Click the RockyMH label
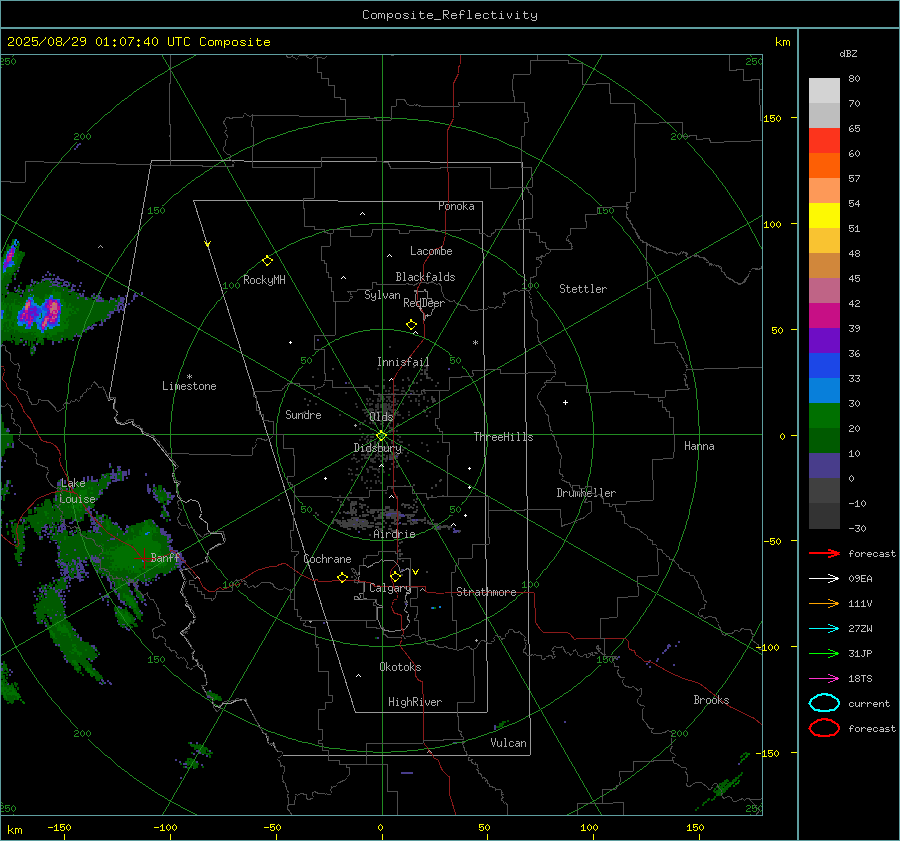Screen dimensions: 900x841 tap(264, 280)
